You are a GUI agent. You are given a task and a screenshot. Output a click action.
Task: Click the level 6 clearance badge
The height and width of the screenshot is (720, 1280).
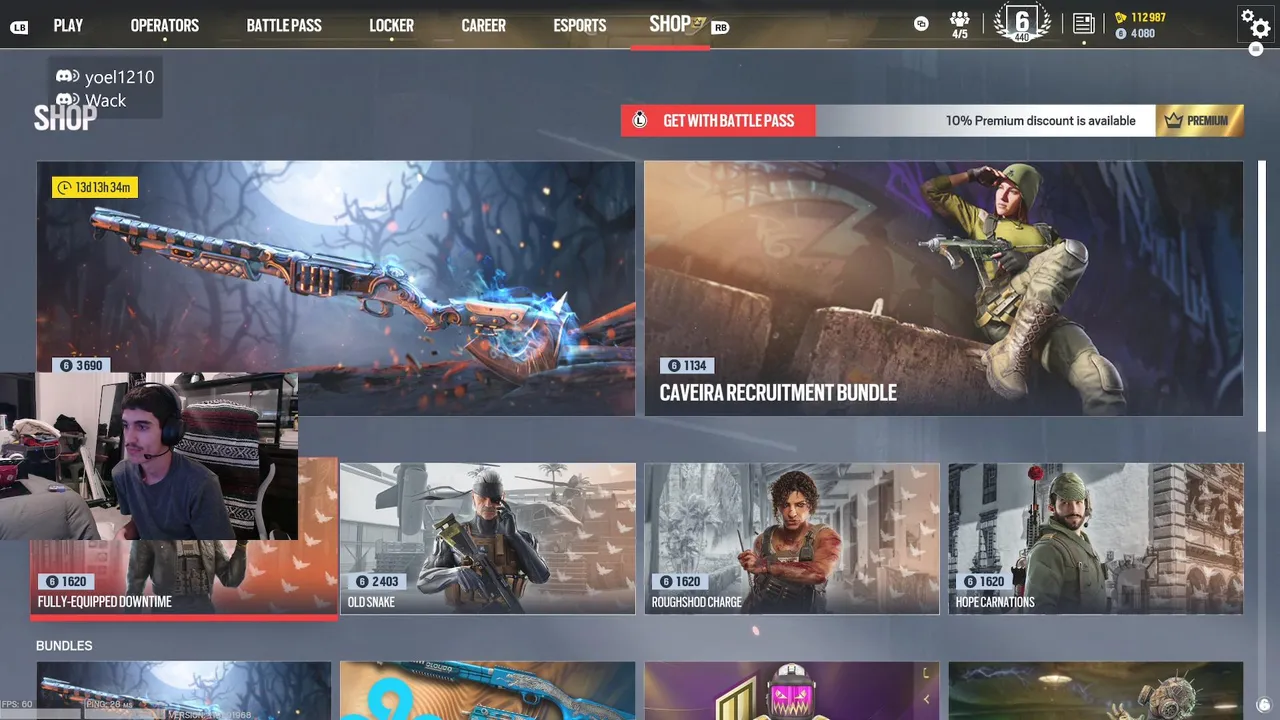(x=1022, y=23)
